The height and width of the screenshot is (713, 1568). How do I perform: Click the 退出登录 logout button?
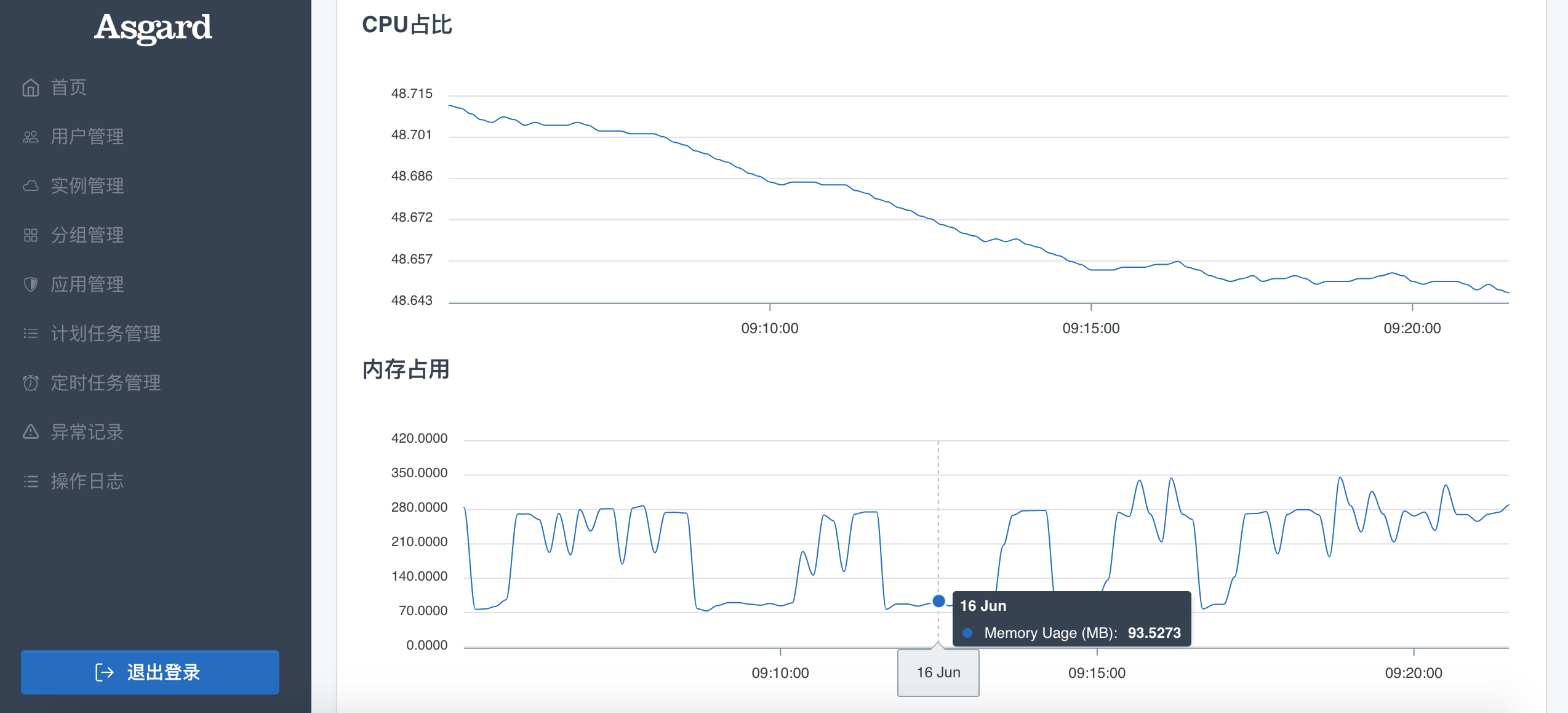coord(150,672)
